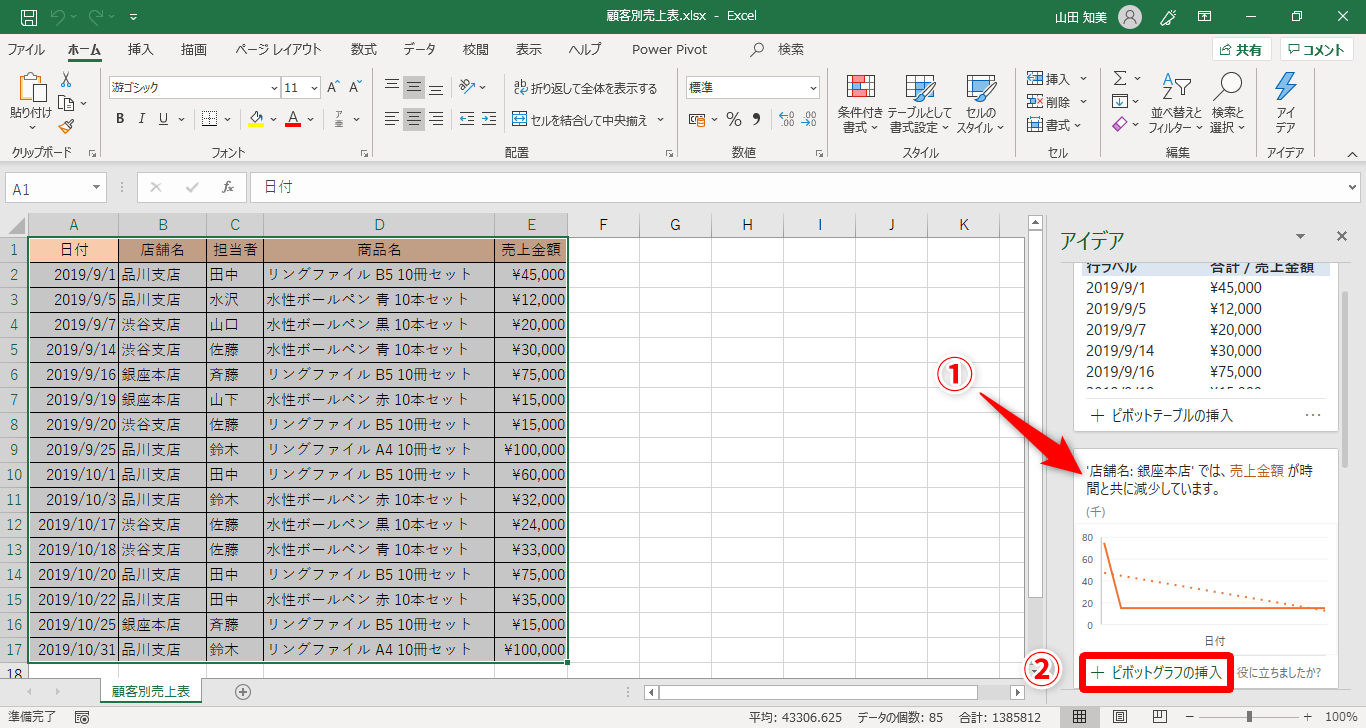Toggle bold formatting
Screen dimensions: 1366x728
[120, 119]
